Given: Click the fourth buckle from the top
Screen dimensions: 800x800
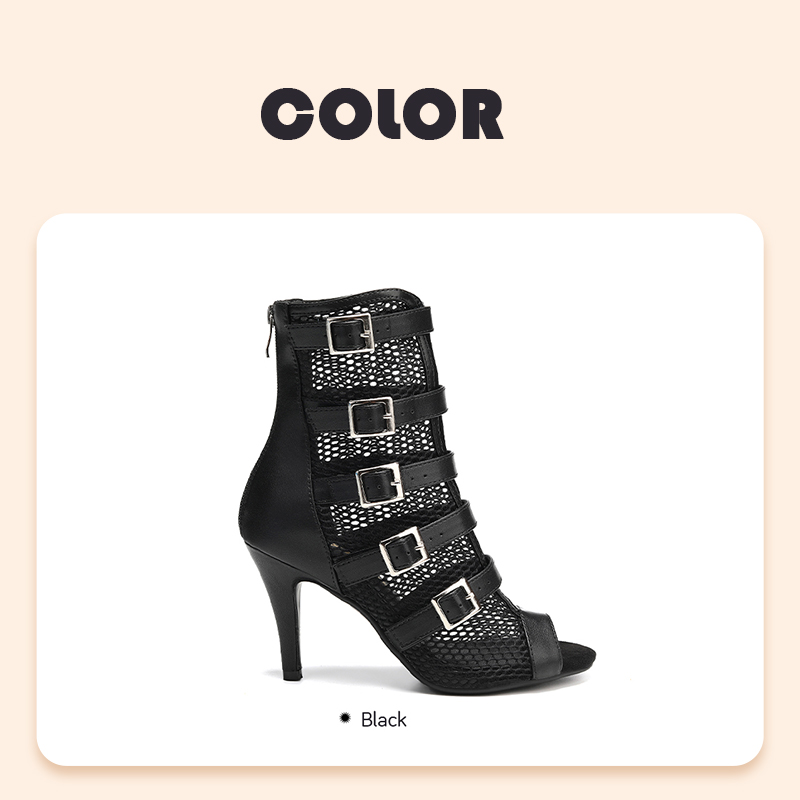Looking at the screenshot, I should tap(403, 551).
